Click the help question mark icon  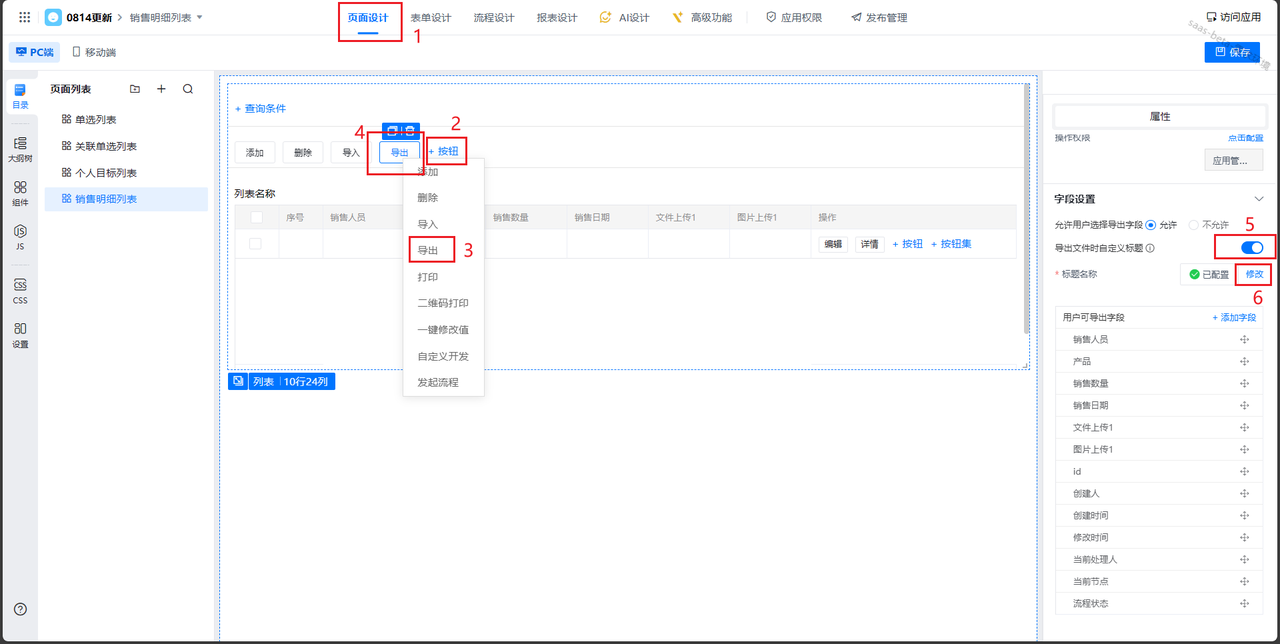20,609
